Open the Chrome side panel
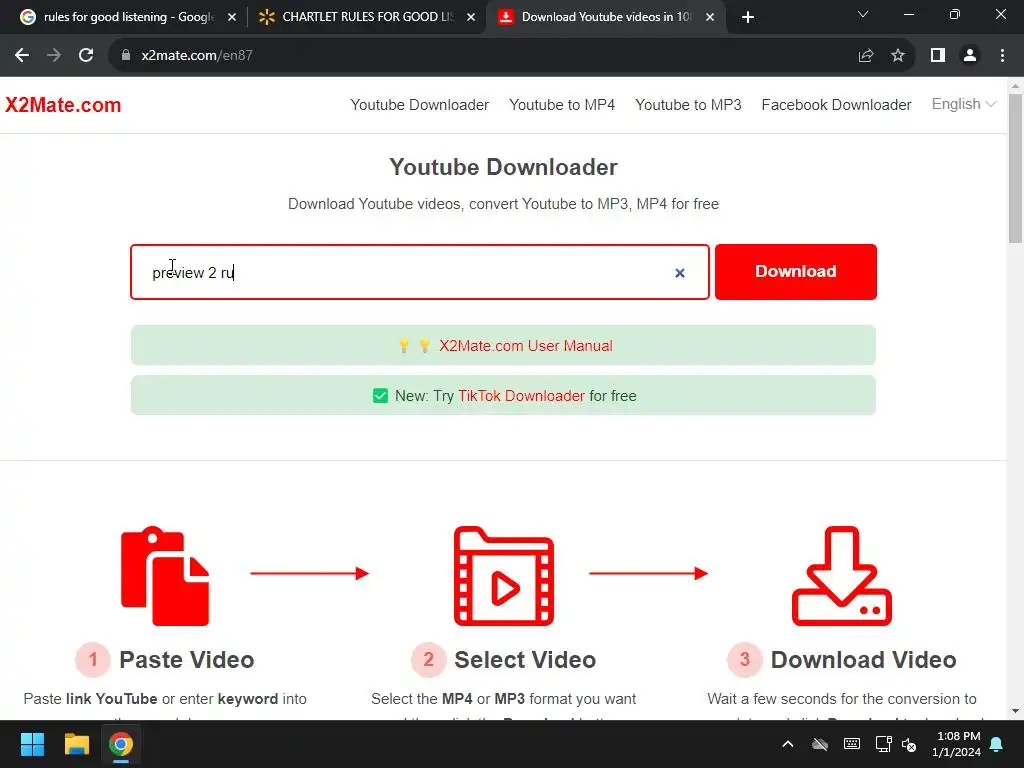This screenshot has width=1024, height=768. [938, 56]
